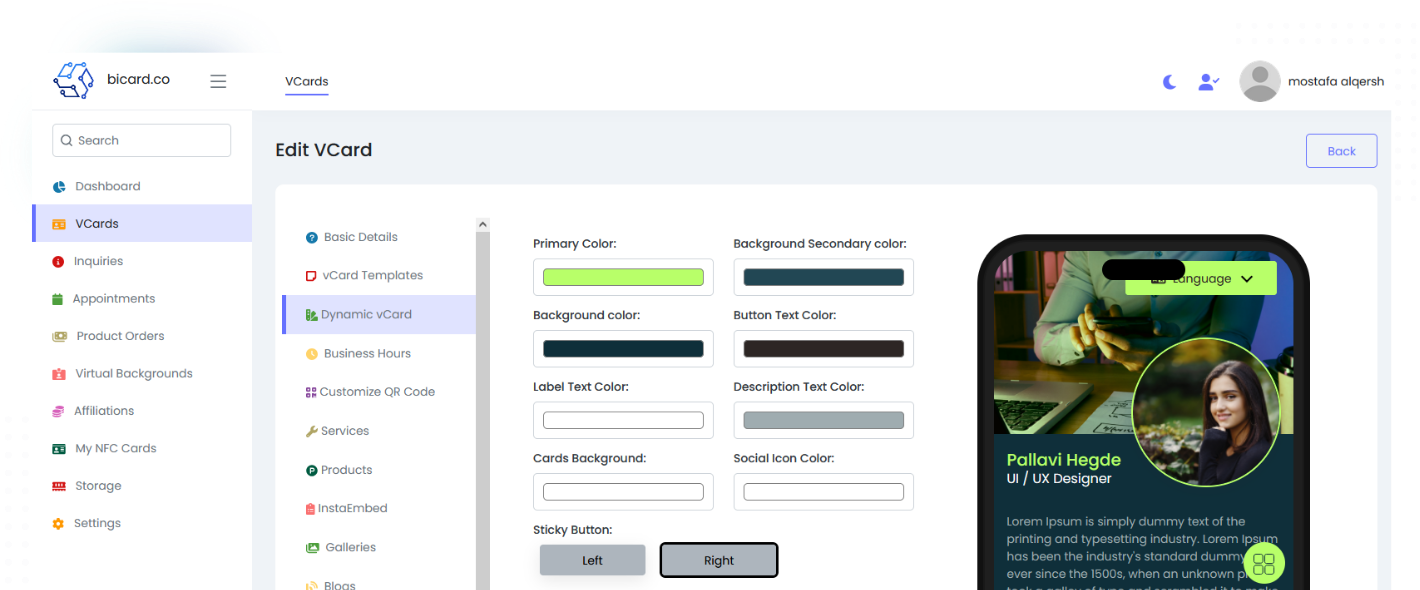Open Product Orders page
The height and width of the screenshot is (590, 1420).
(x=120, y=336)
